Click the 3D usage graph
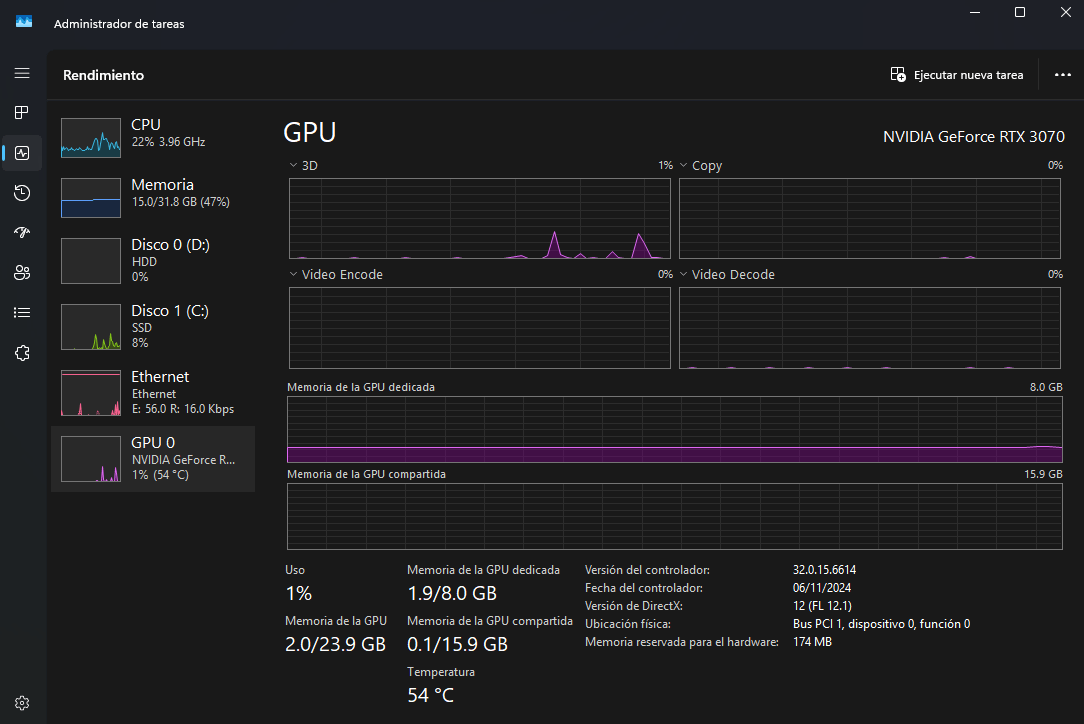 (x=480, y=219)
